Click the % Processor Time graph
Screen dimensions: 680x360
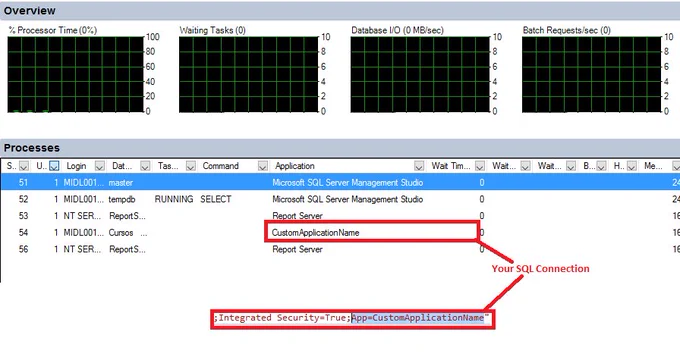click(x=75, y=75)
